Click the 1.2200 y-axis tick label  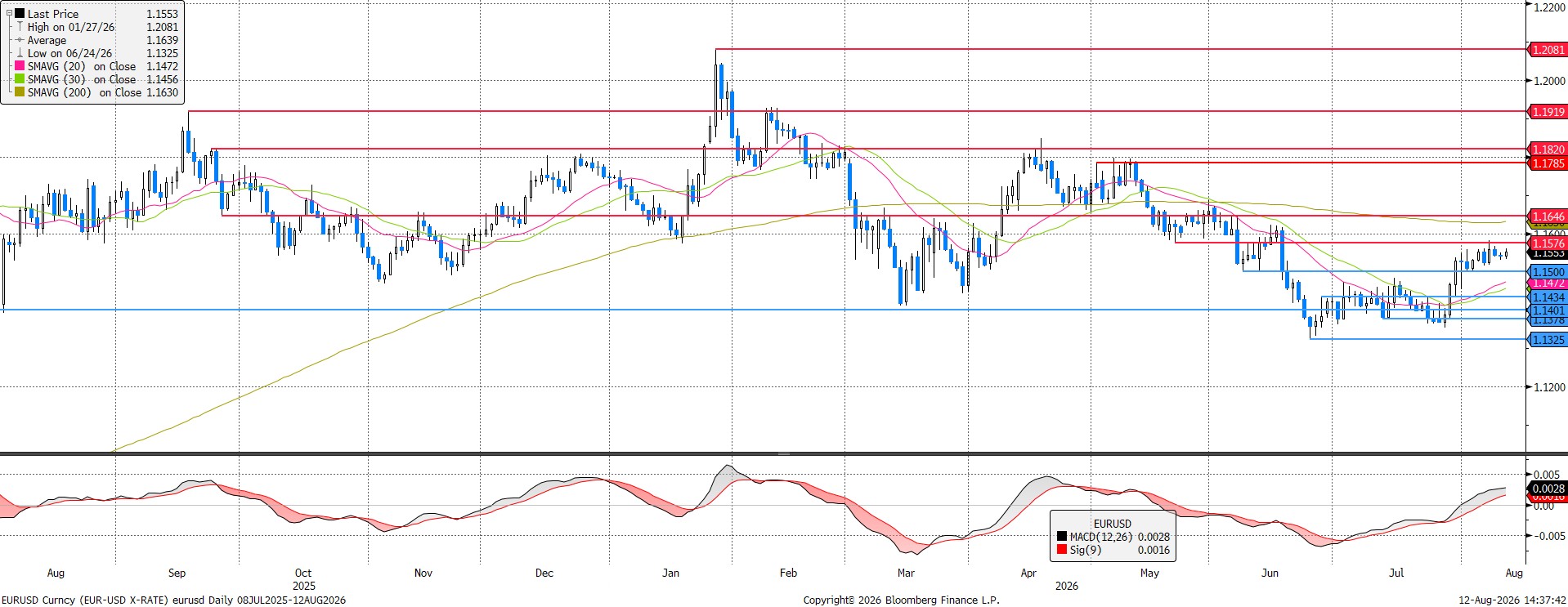coord(1549,7)
